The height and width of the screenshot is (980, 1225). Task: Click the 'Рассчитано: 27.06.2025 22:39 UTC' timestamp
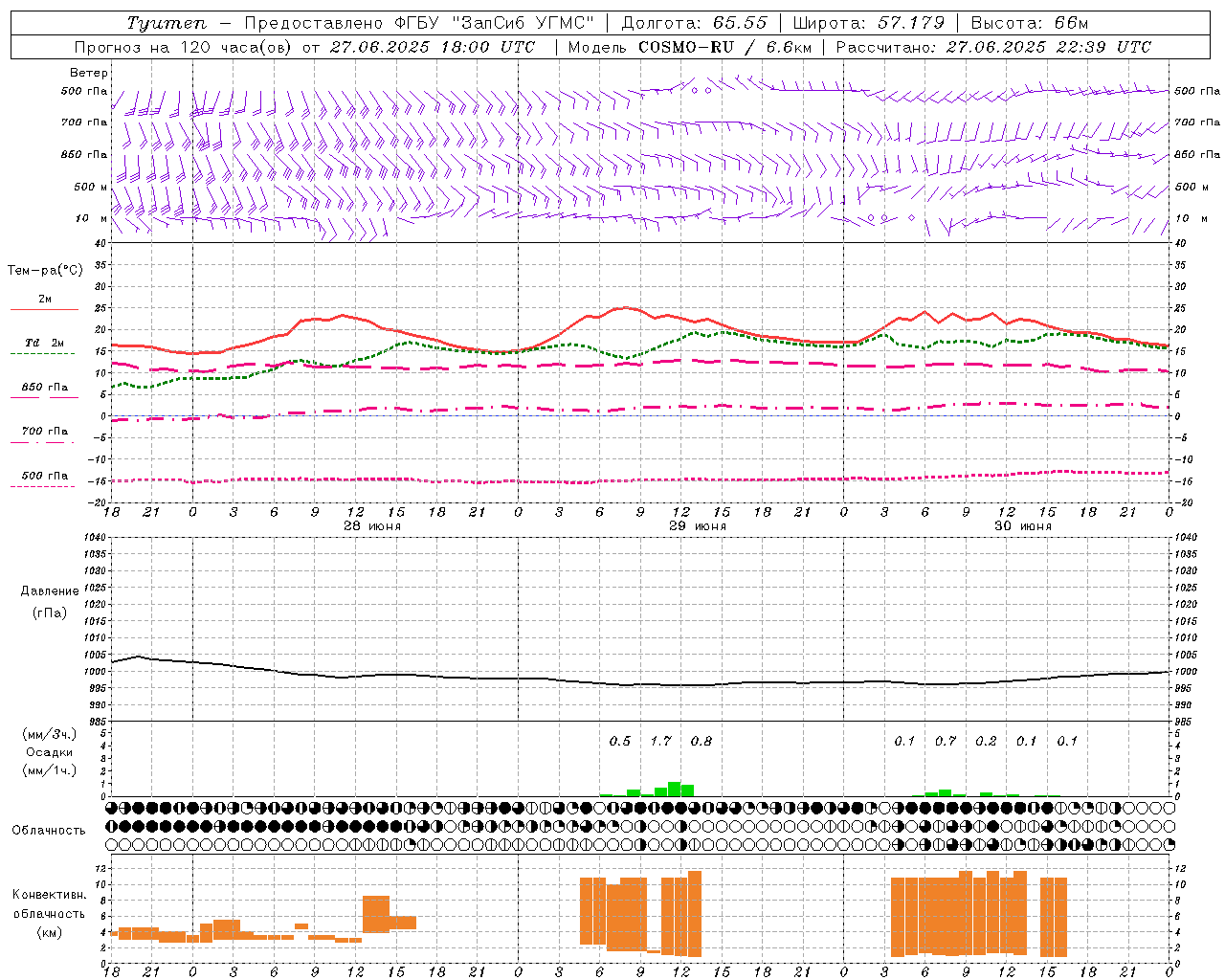point(993,47)
